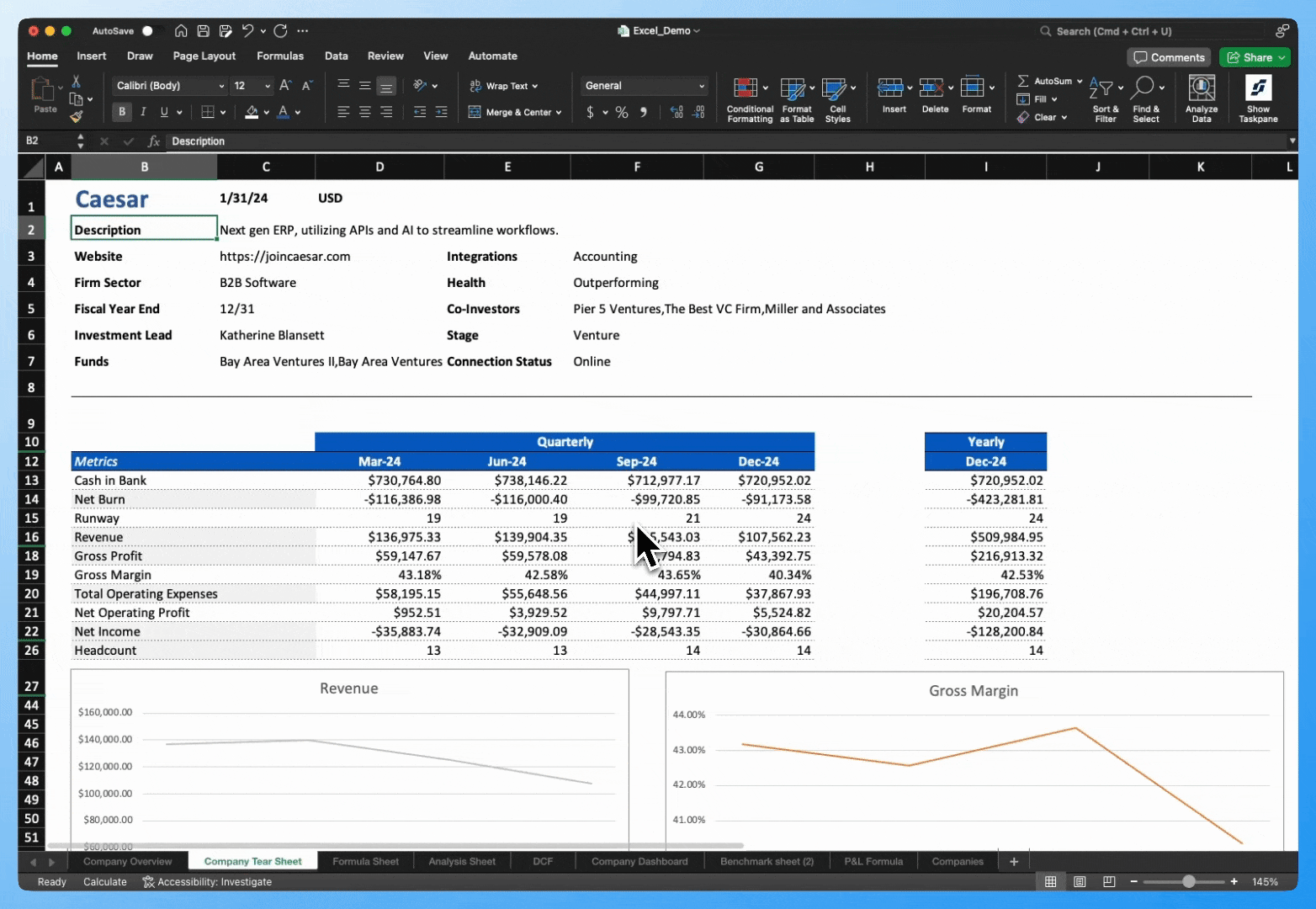Click the Conditional Formatting icon
Screen dimensions: 1316x909
[746, 88]
